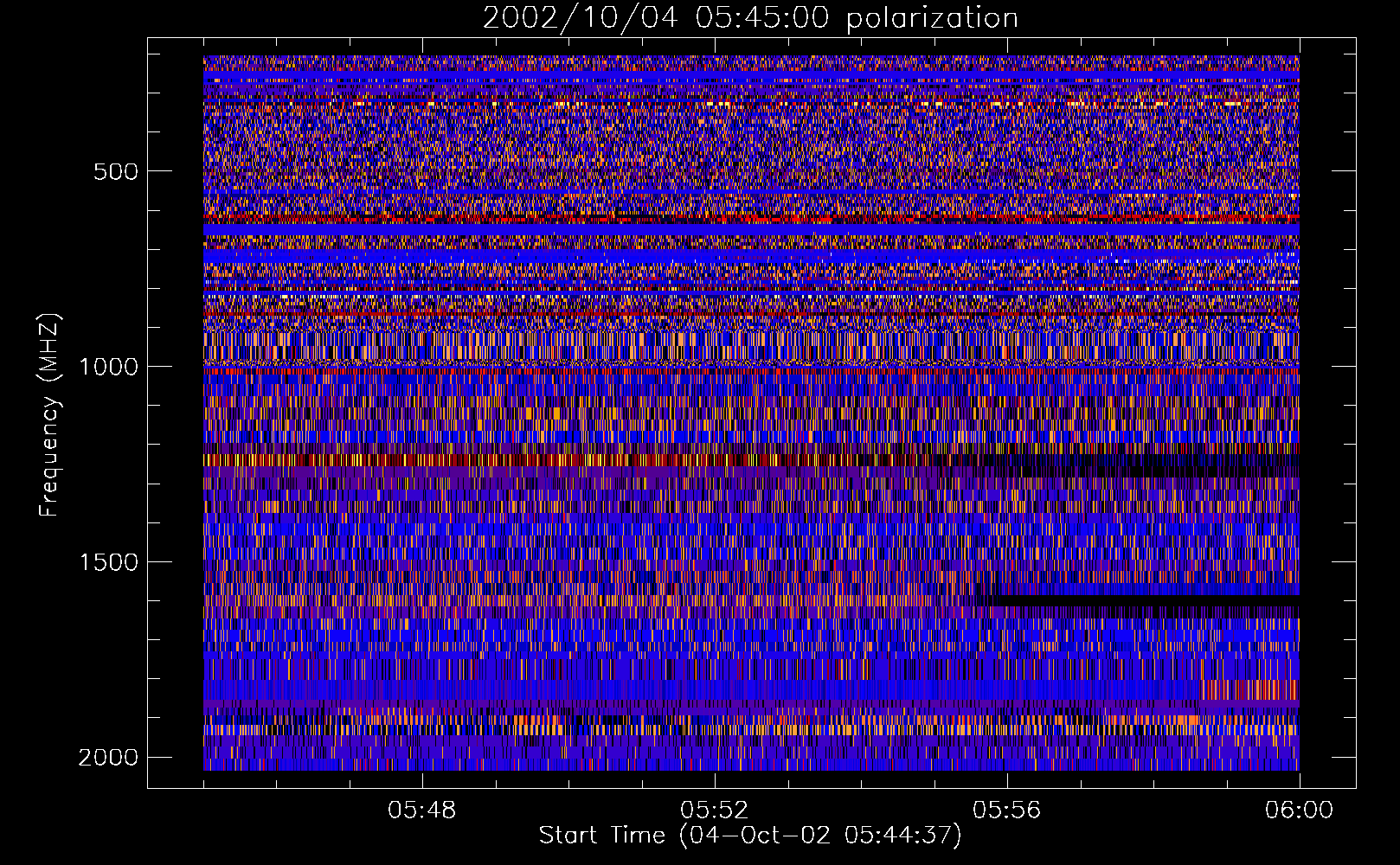
Task: Click the plot title '2002/10/04 05:45:00 polarization'
Action: 750,18
